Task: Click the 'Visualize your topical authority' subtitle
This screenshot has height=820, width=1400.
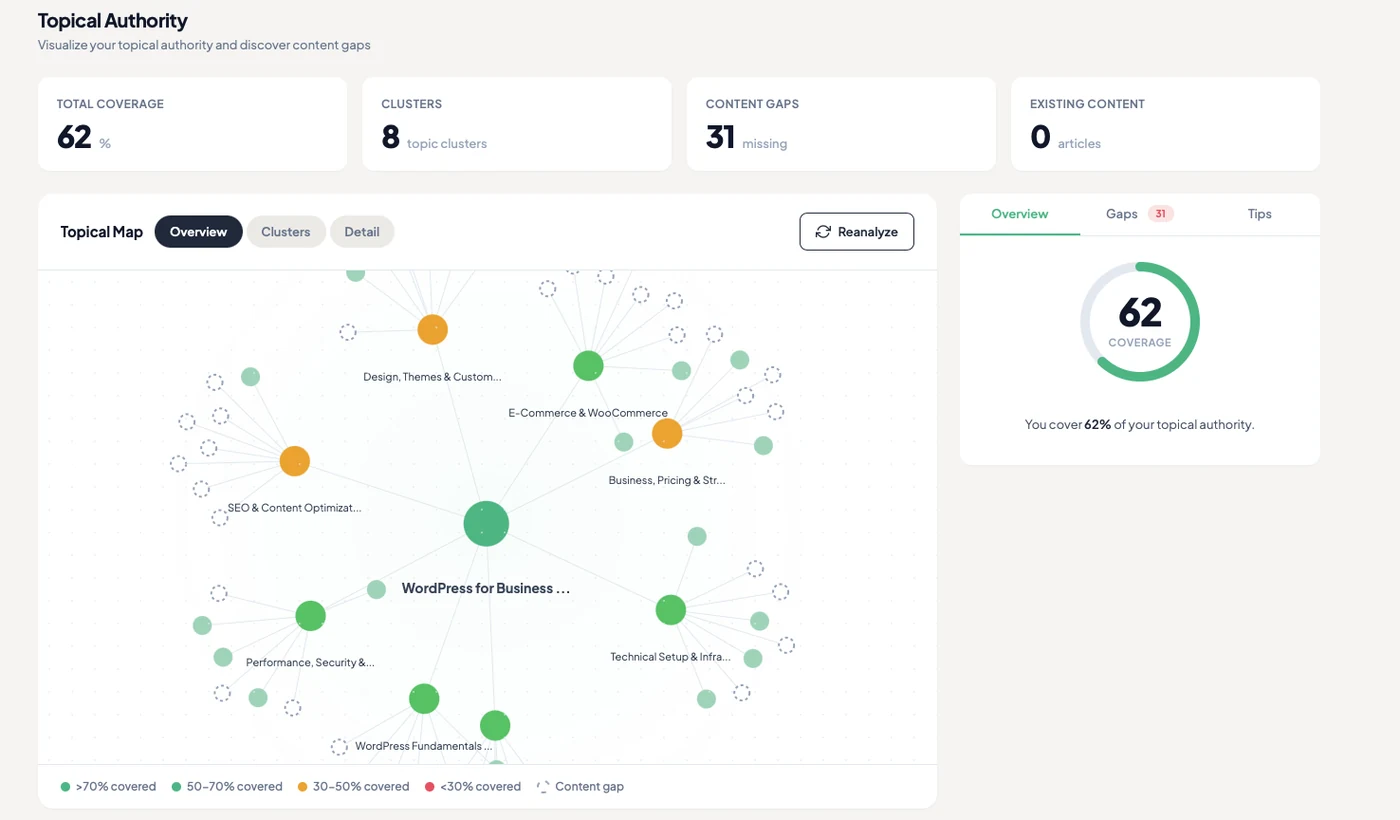Action: click(x=204, y=45)
